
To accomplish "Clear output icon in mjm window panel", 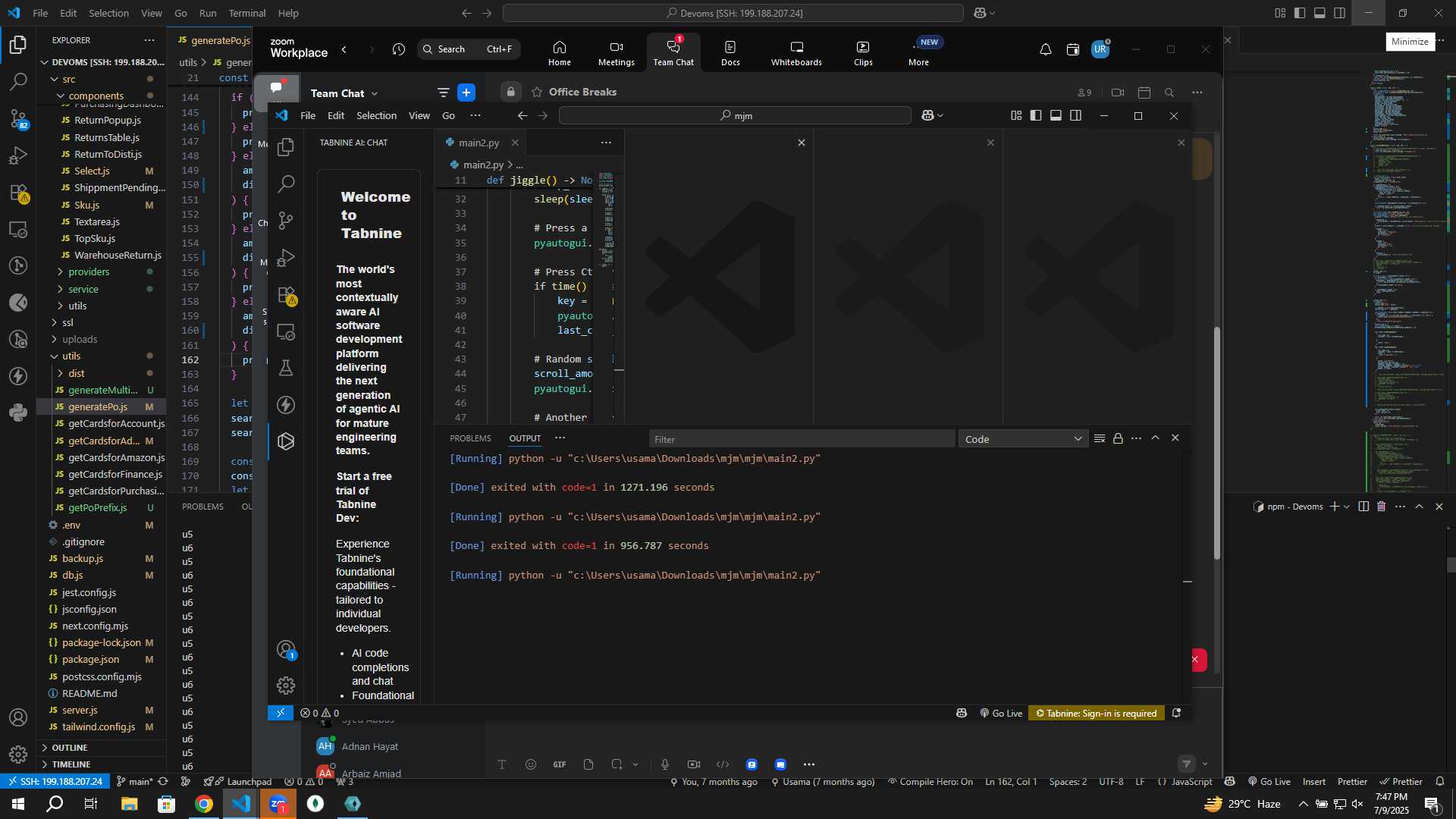I will point(1100,438).
